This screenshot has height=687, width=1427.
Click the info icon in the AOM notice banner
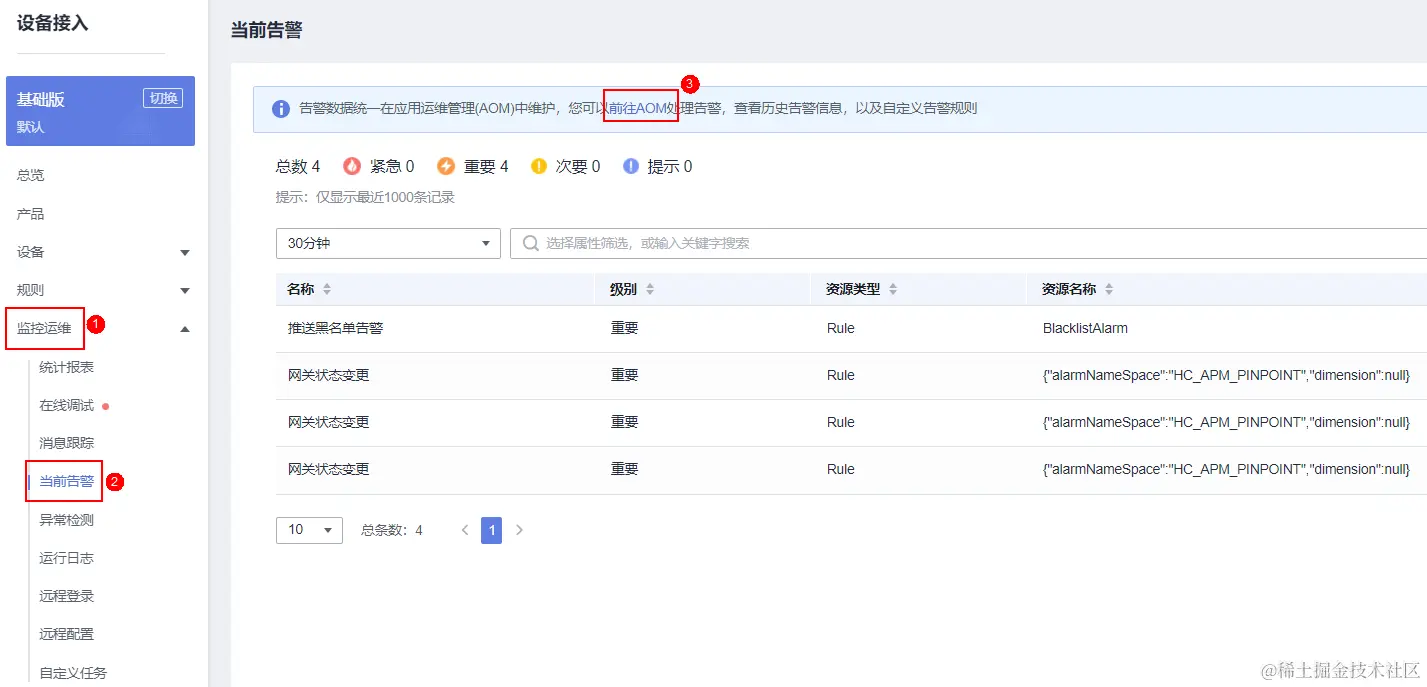click(x=281, y=108)
